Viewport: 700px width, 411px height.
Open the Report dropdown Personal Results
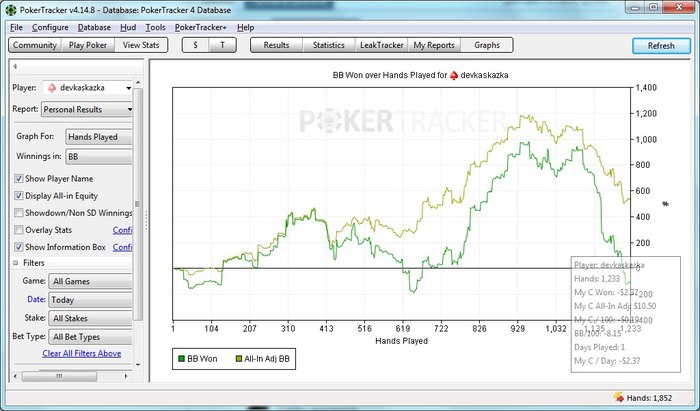[87, 109]
